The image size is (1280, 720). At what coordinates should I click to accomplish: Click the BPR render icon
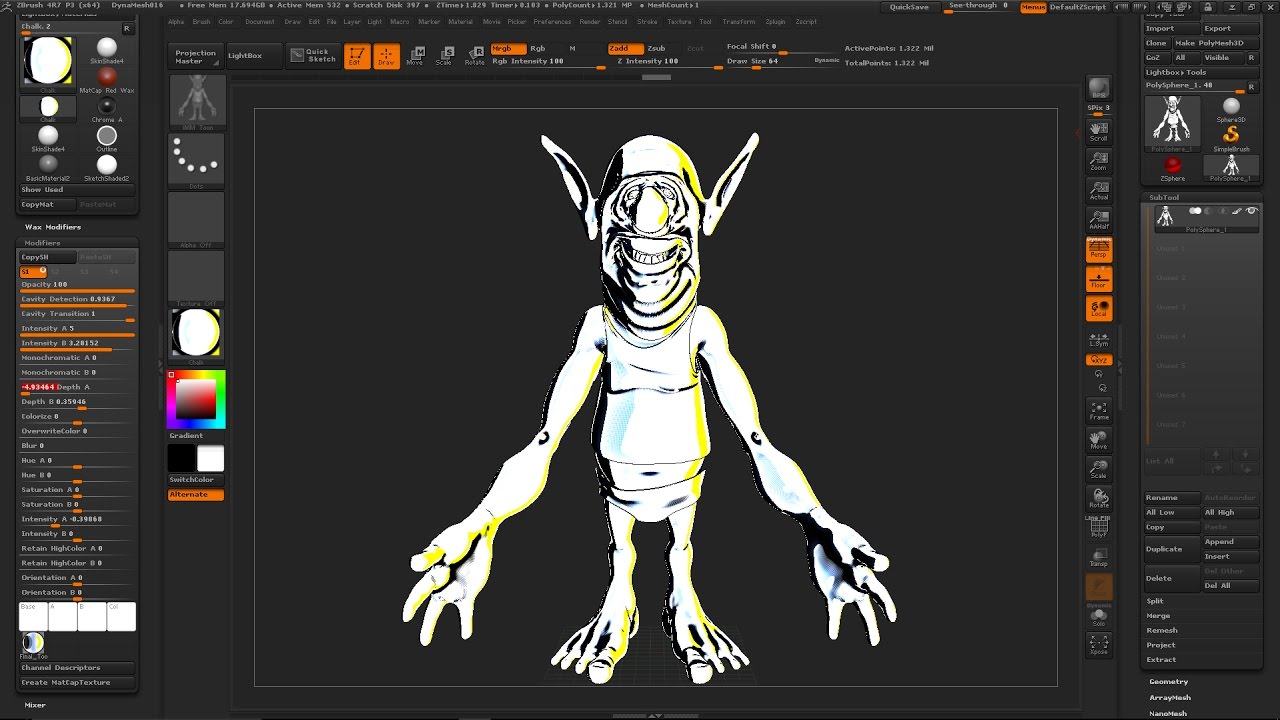tap(1099, 88)
